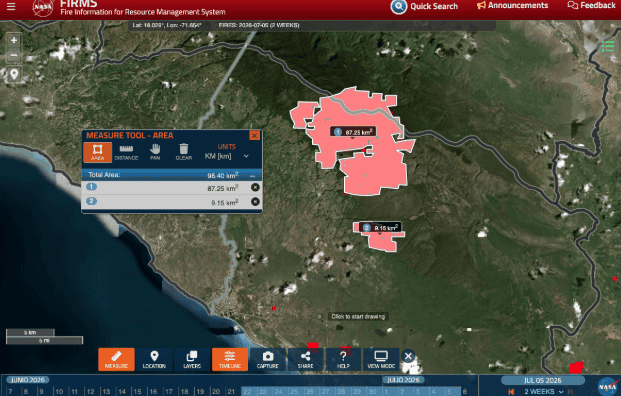Zoom out on the map
This screenshot has width=621, height=396.
[x=14, y=55]
